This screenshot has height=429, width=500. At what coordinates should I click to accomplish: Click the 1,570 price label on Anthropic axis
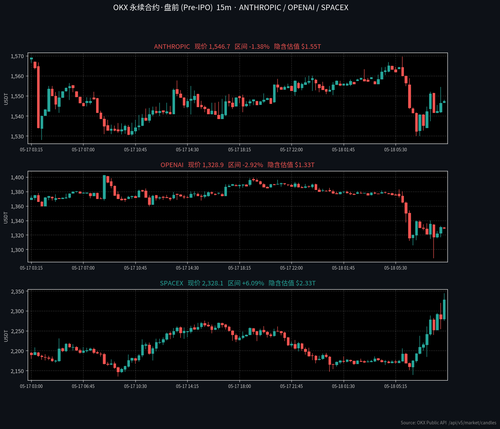[x=17, y=56]
